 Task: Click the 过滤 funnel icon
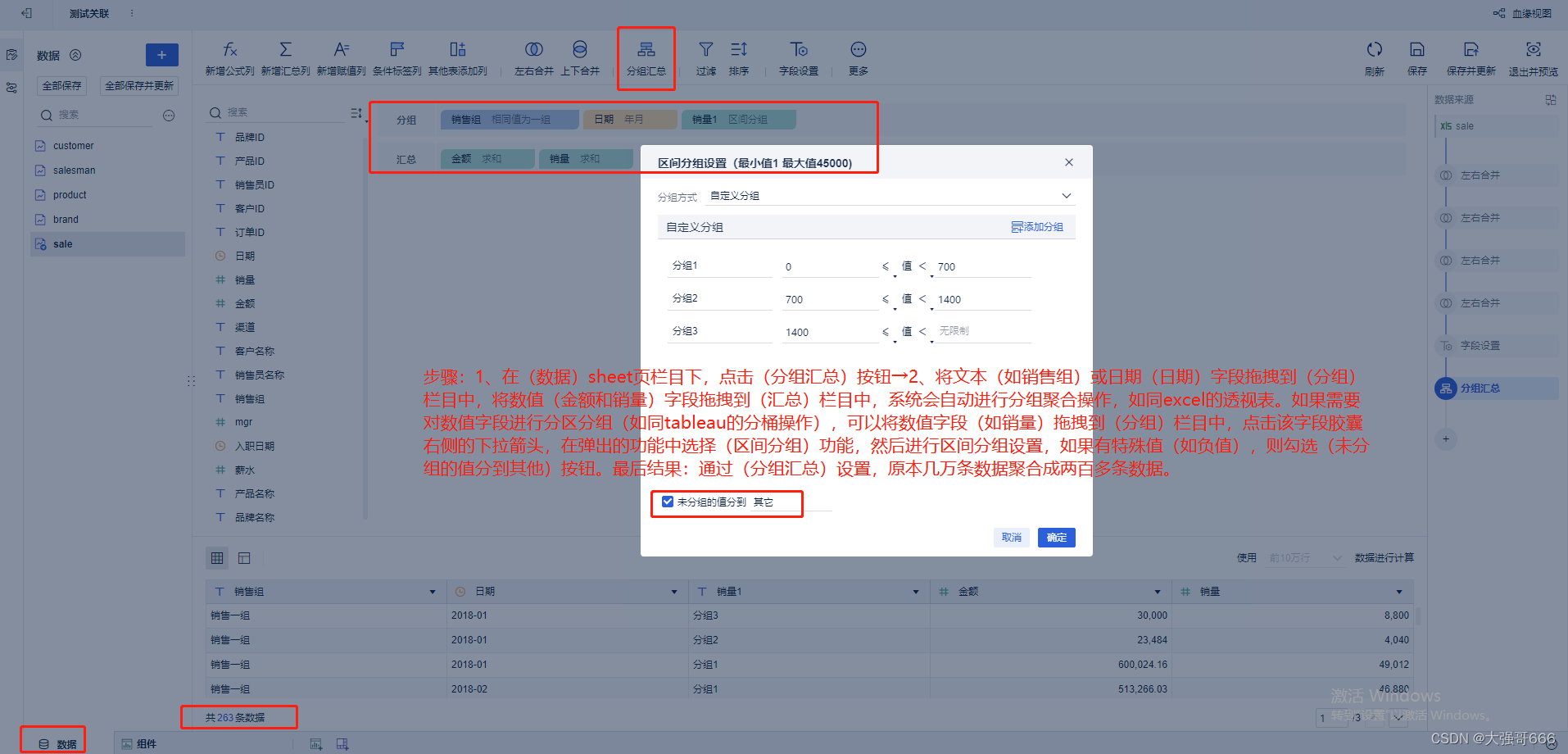point(706,50)
